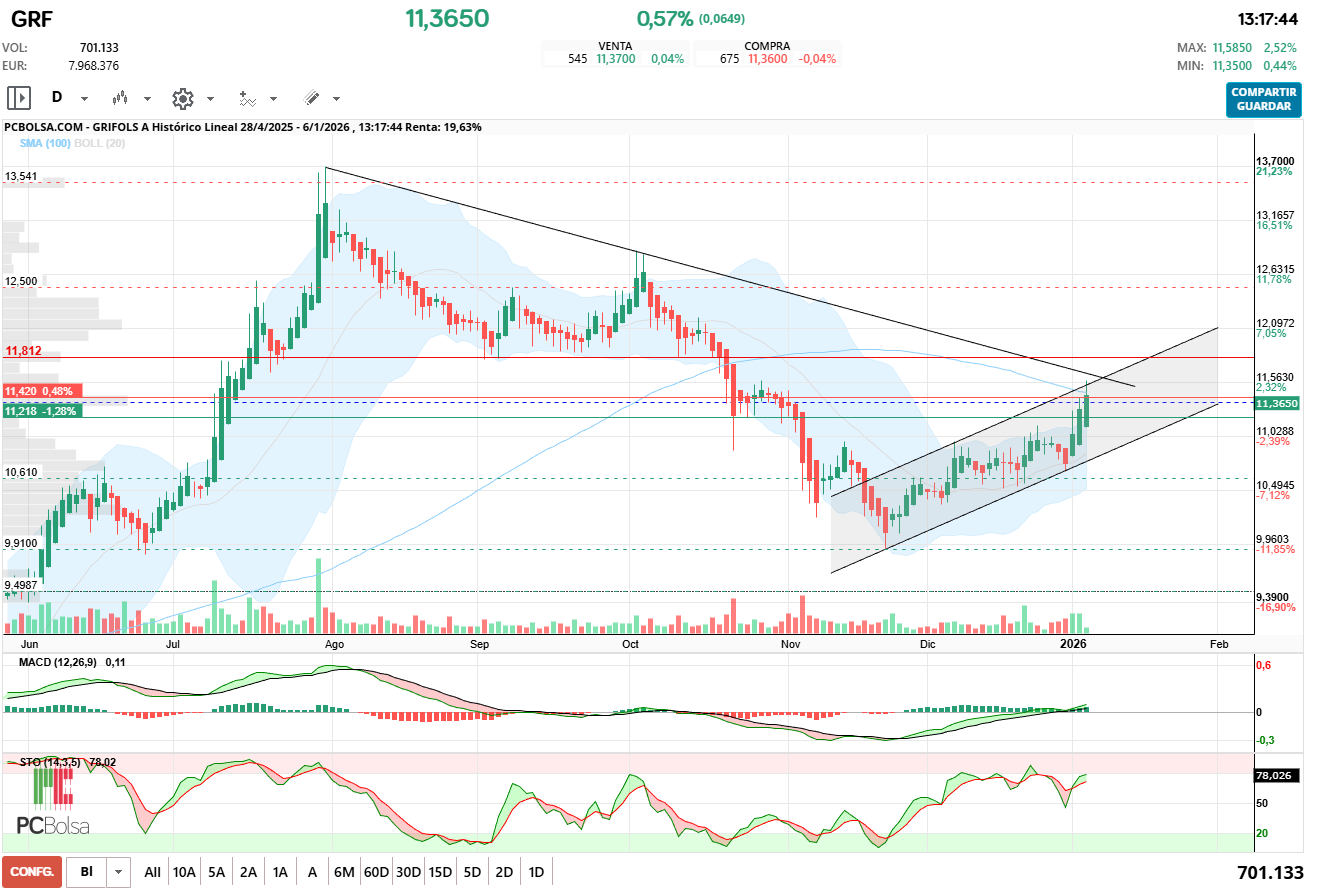Select the 10A time range
Image resolution: width=1317 pixels, height=893 pixels.
[x=184, y=872]
